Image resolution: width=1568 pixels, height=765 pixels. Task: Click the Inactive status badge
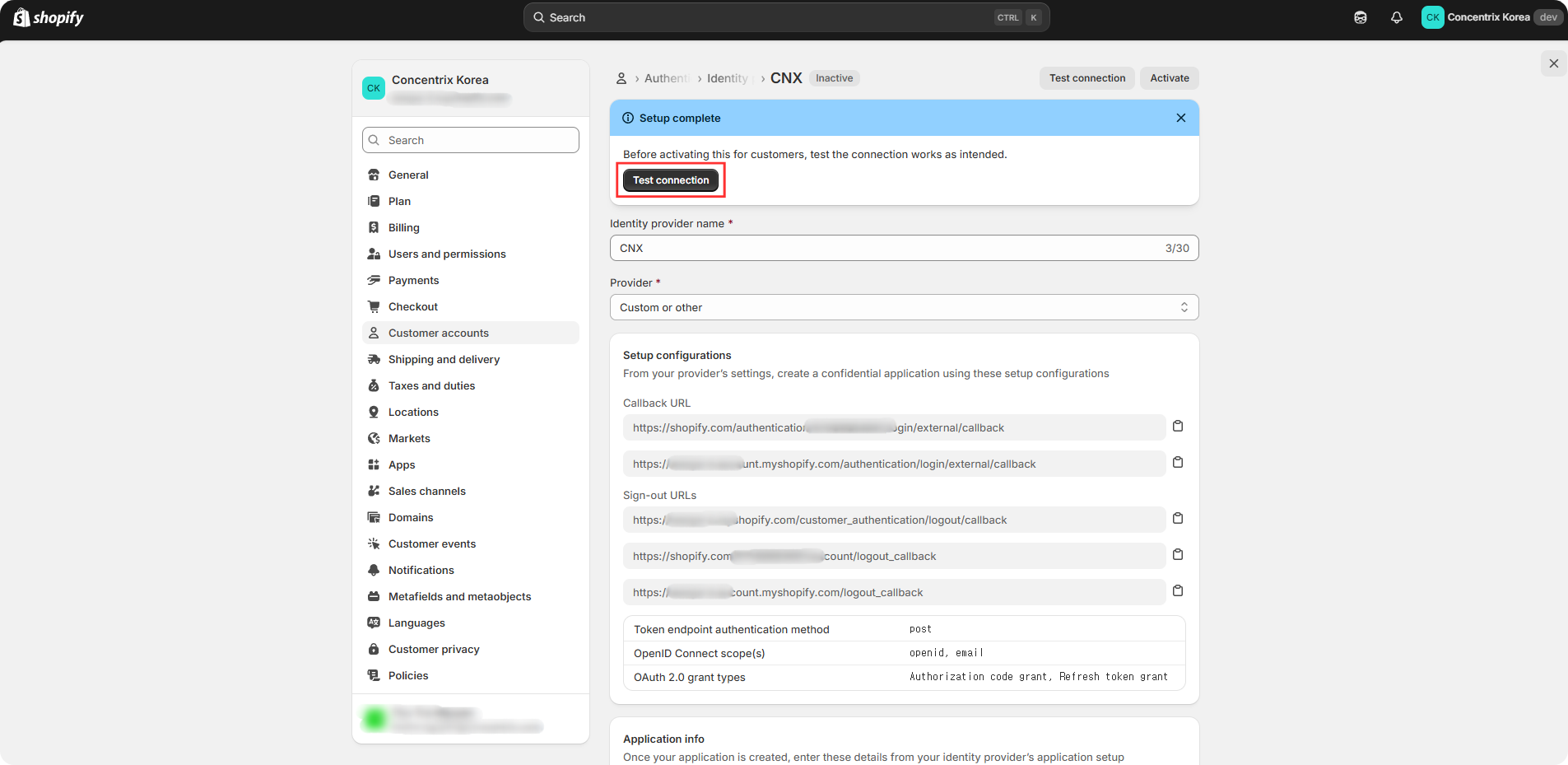[x=834, y=78]
